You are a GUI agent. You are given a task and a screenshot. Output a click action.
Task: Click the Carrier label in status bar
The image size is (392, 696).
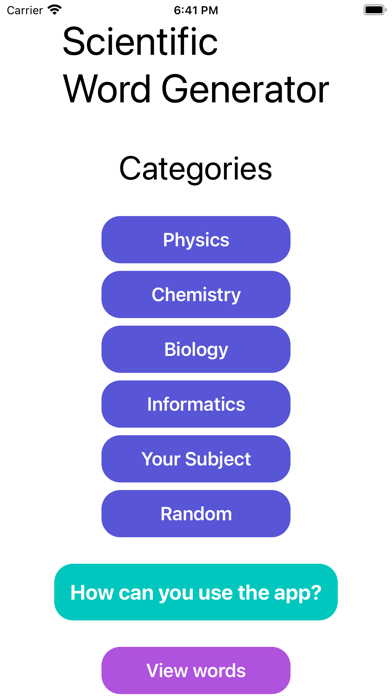coord(24,10)
